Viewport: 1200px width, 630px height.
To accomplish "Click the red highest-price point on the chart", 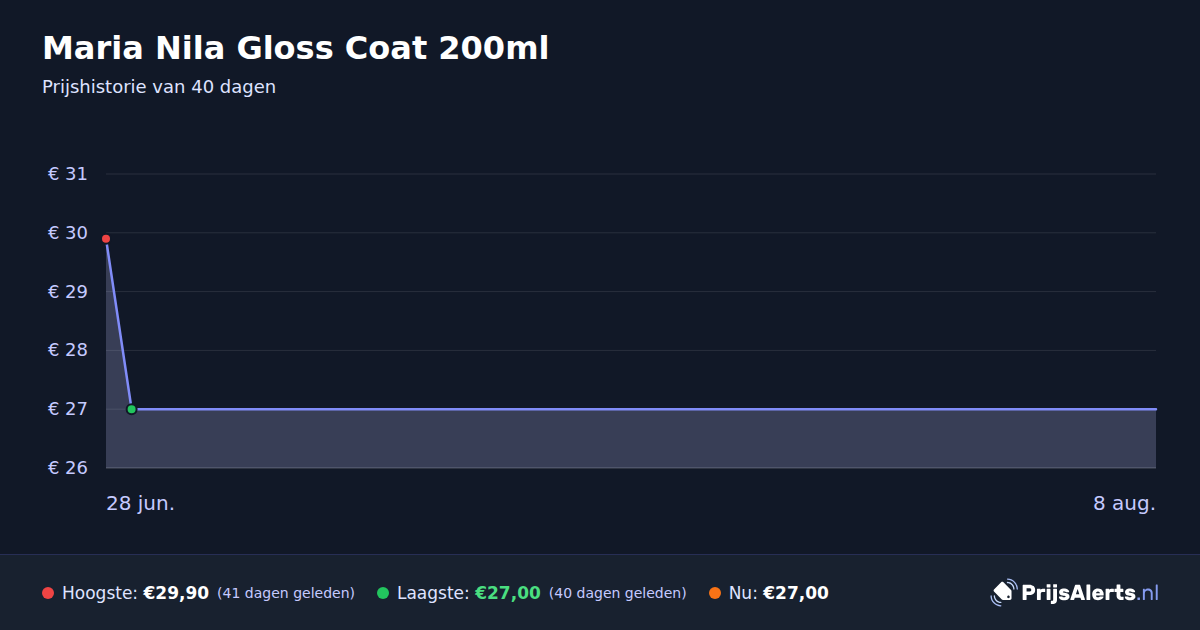I will (x=106, y=239).
